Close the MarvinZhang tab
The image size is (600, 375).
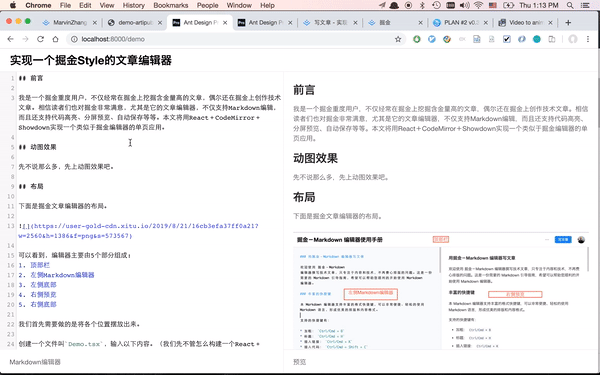point(95,23)
